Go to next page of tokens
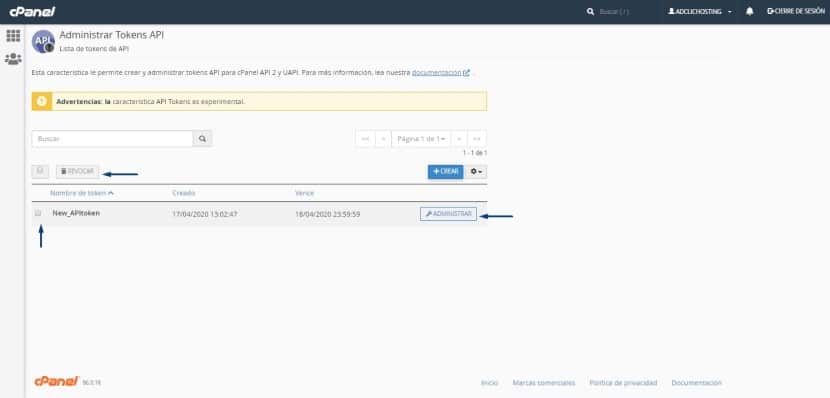830x398 pixels. click(459, 139)
